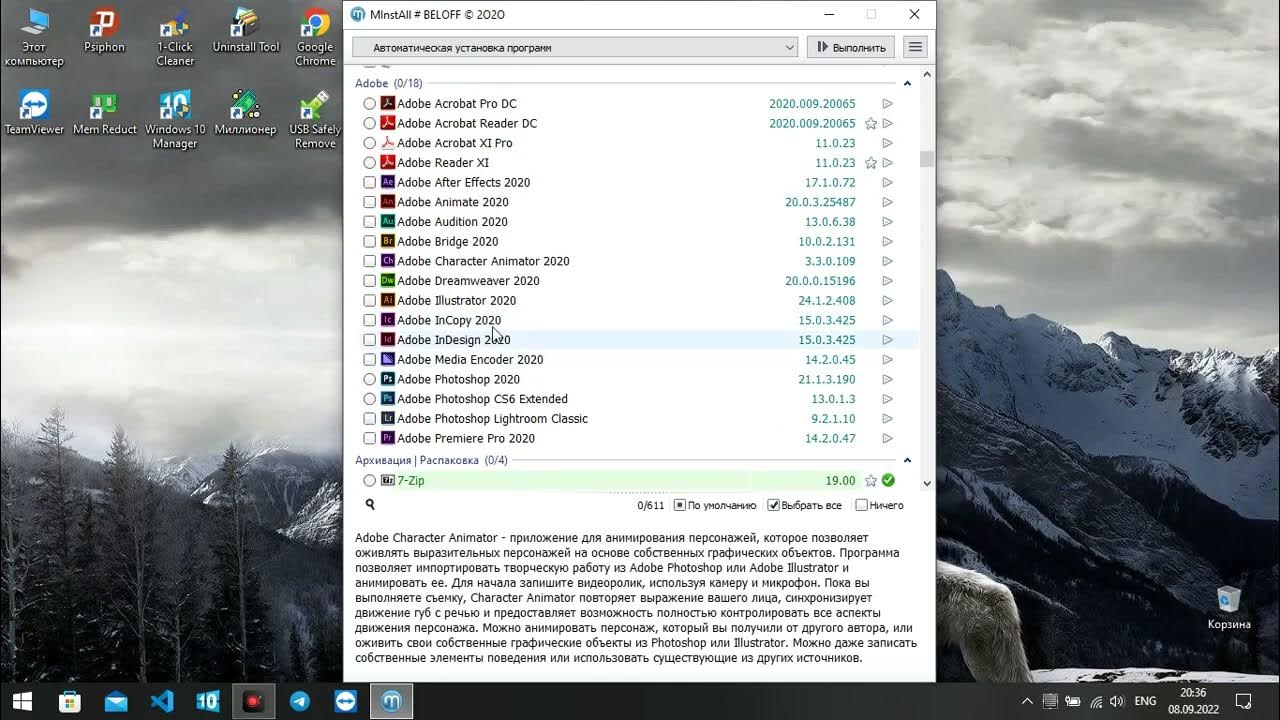Click the Adobe Media Encoder 2020 row label
This screenshot has height=720, width=1280.
click(470, 360)
